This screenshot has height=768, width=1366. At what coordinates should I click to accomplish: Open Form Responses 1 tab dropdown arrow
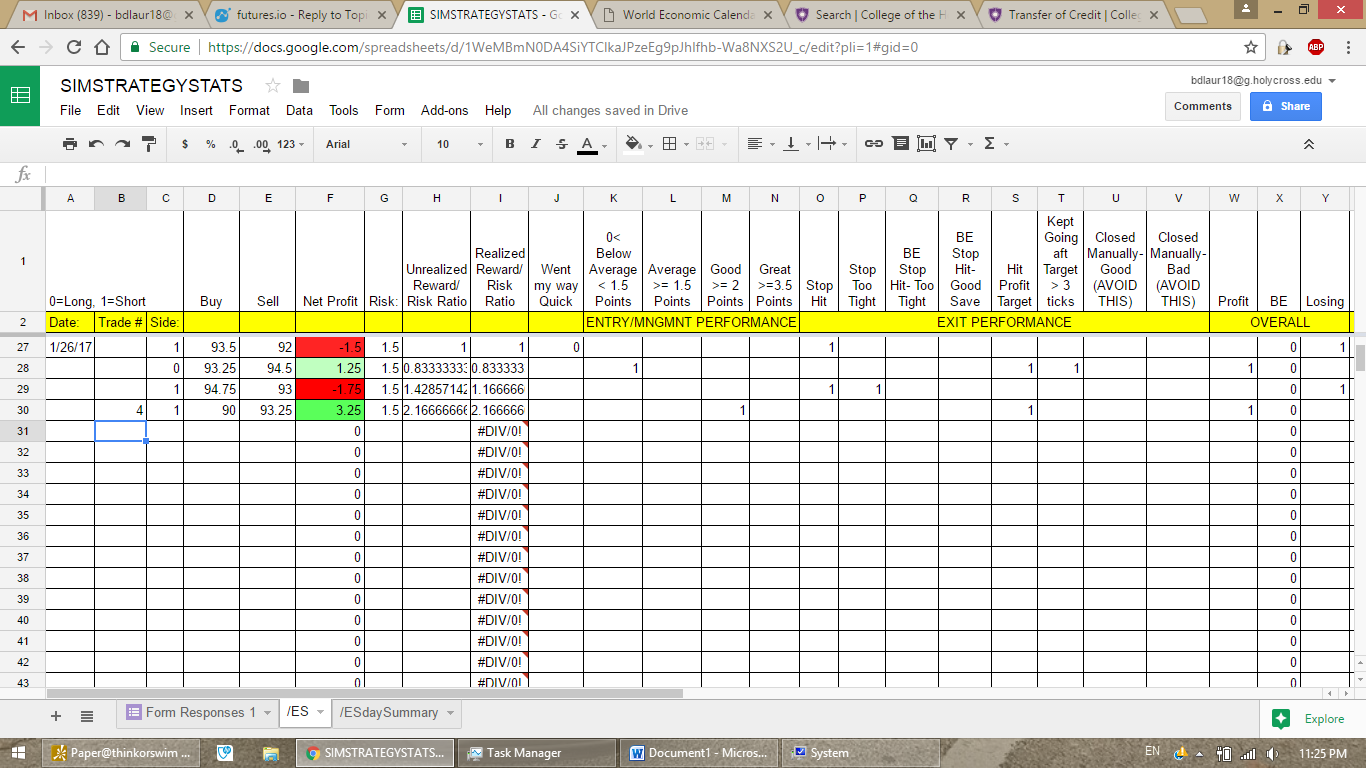(x=266, y=713)
